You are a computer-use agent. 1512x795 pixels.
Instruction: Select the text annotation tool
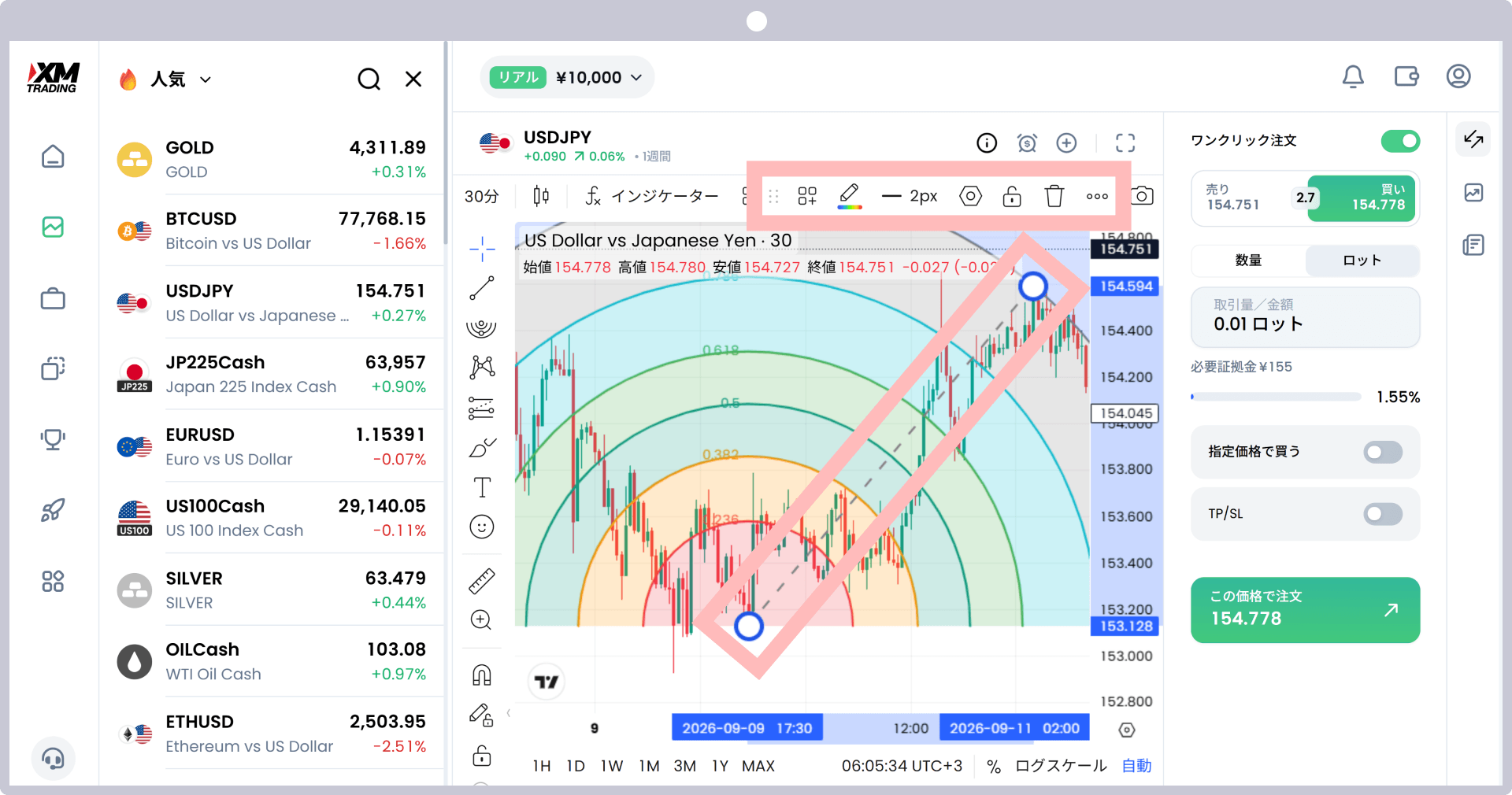click(482, 487)
